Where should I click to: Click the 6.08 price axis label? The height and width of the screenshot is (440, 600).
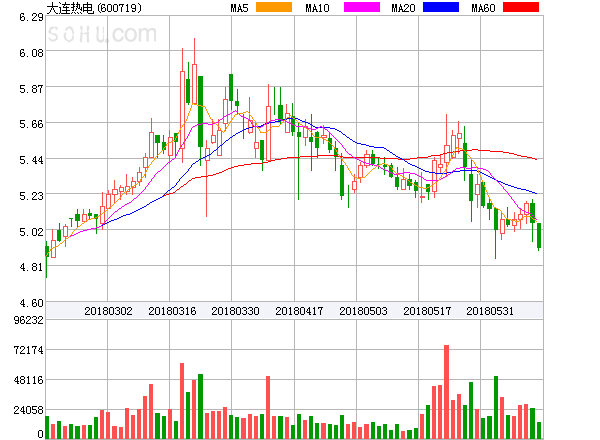click(x=31, y=53)
